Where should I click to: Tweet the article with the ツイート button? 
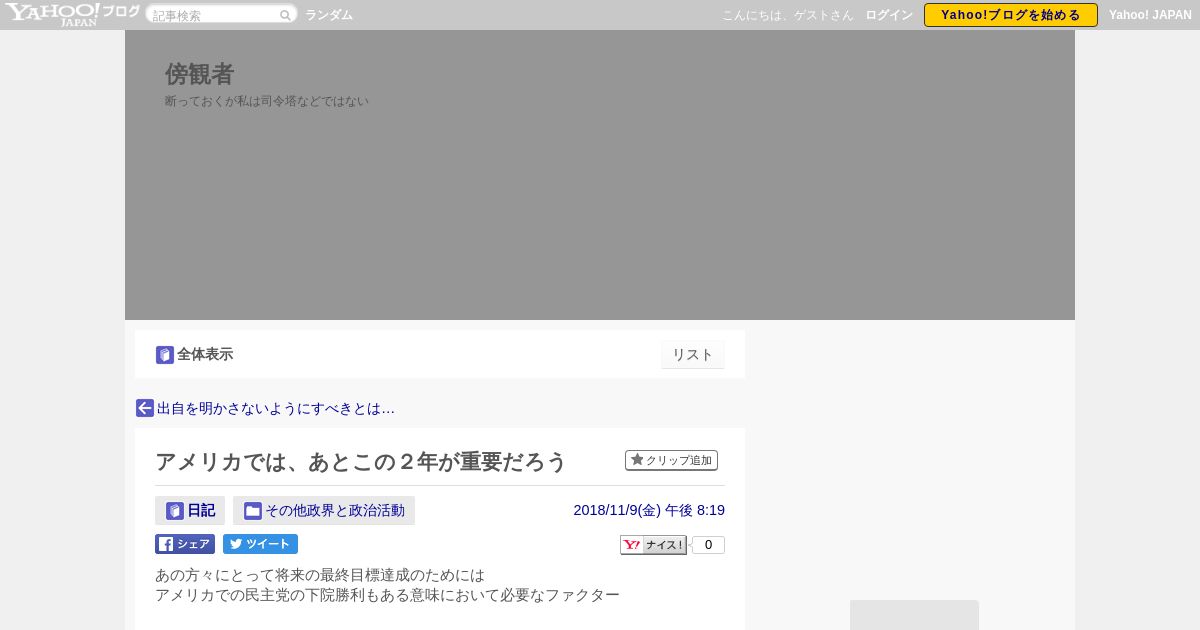[260, 544]
